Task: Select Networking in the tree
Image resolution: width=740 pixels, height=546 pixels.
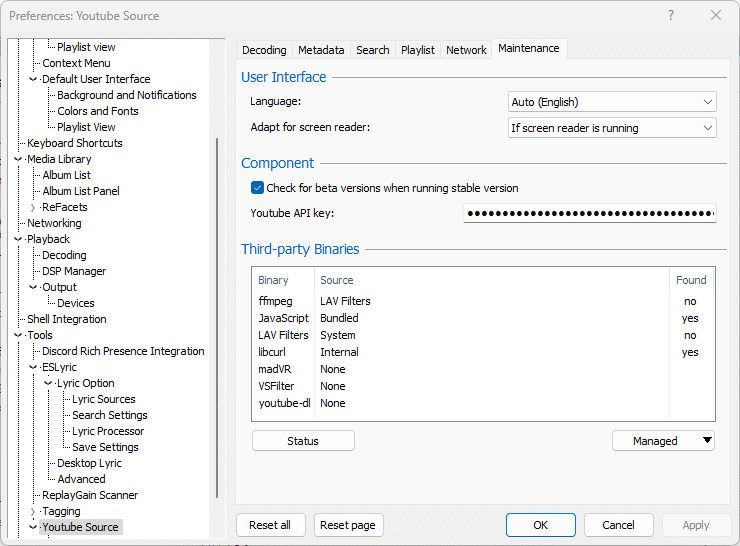Action: [54, 223]
